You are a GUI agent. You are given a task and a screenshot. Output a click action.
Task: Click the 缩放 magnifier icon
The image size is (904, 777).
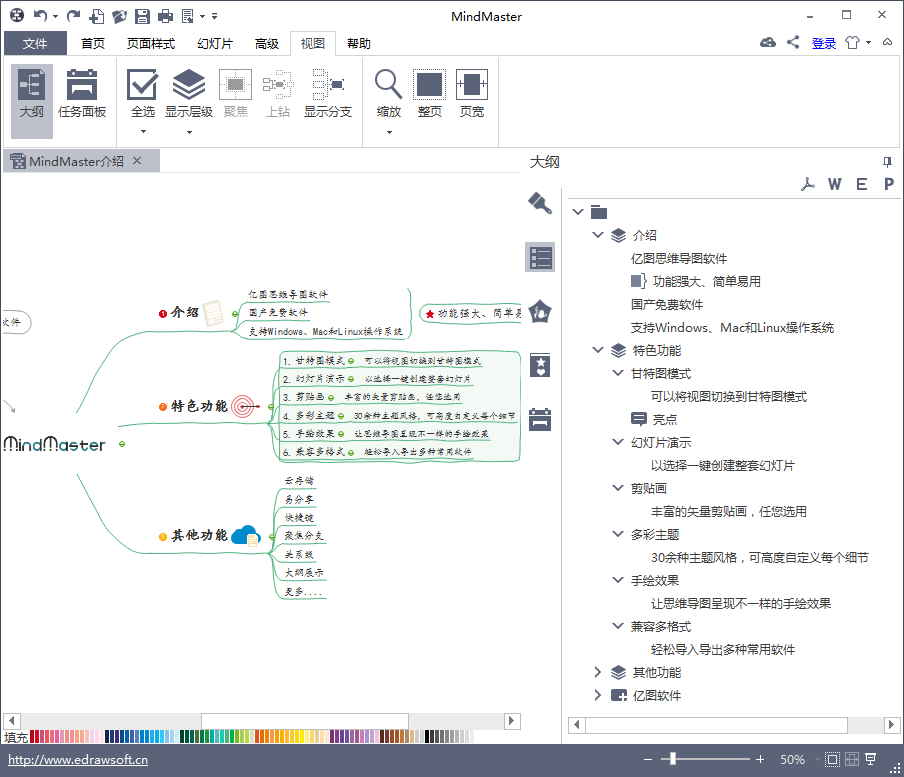[389, 85]
